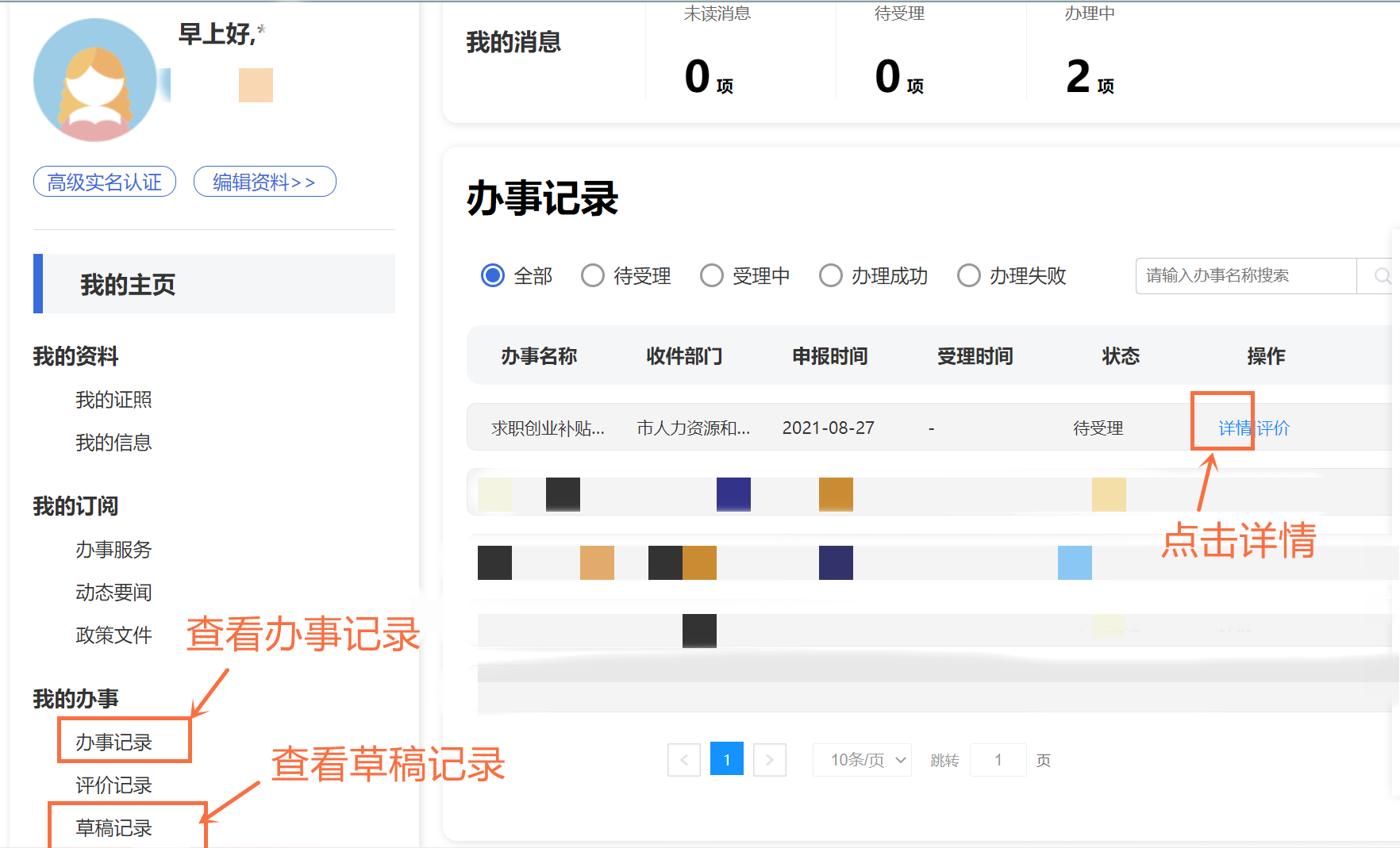Click the user avatar picture

[x=95, y=80]
